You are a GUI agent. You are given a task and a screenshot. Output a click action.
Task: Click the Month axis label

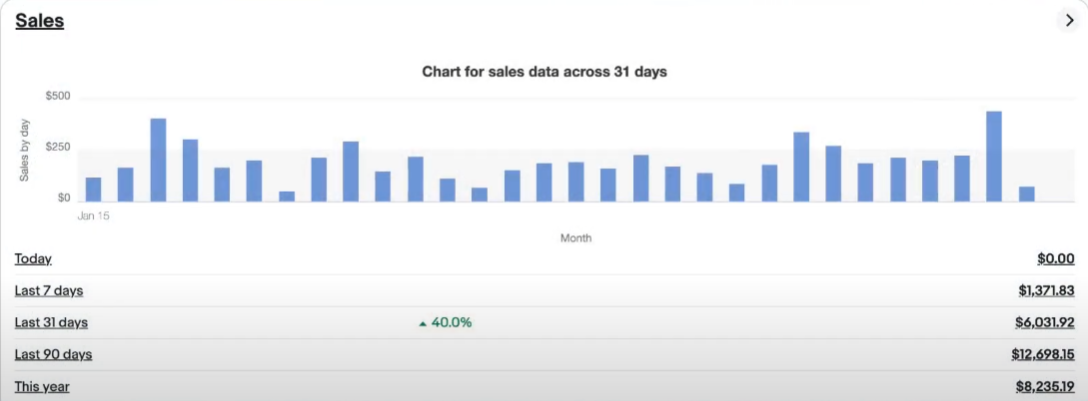coord(576,238)
